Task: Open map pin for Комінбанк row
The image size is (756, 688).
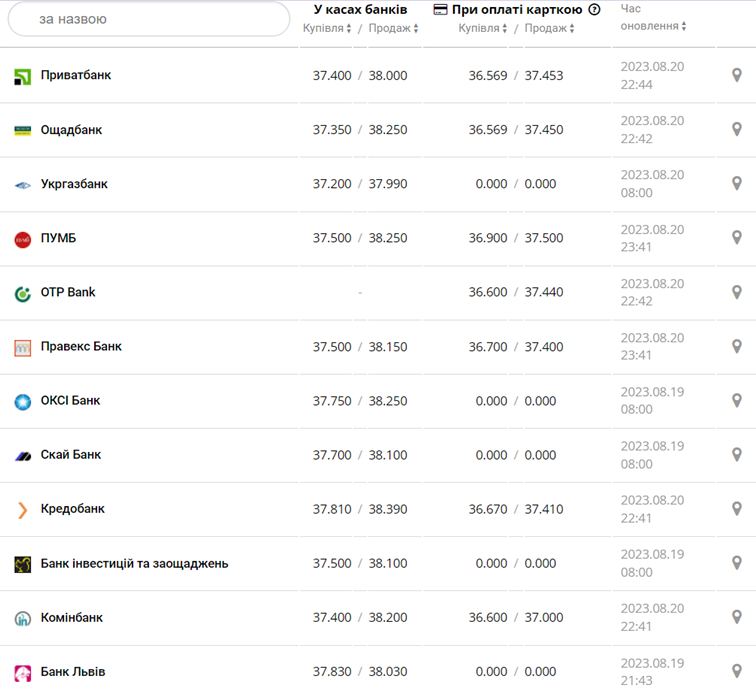Action: click(x=737, y=617)
